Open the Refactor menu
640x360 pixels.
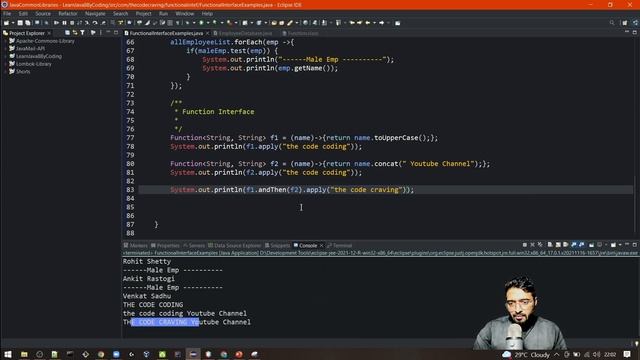point(68,13)
